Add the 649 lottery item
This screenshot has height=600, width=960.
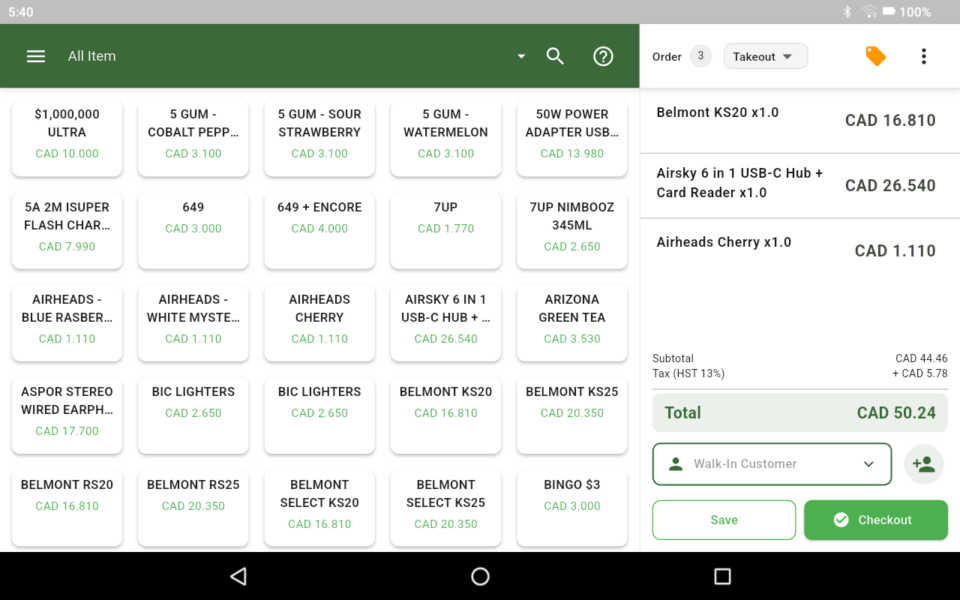click(x=193, y=231)
